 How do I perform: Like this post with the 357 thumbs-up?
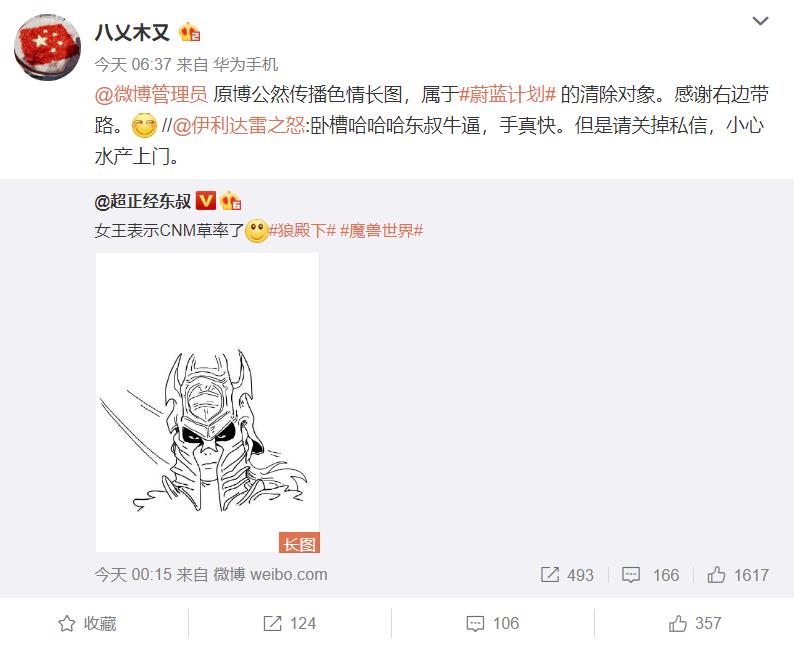pyautogui.click(x=695, y=623)
